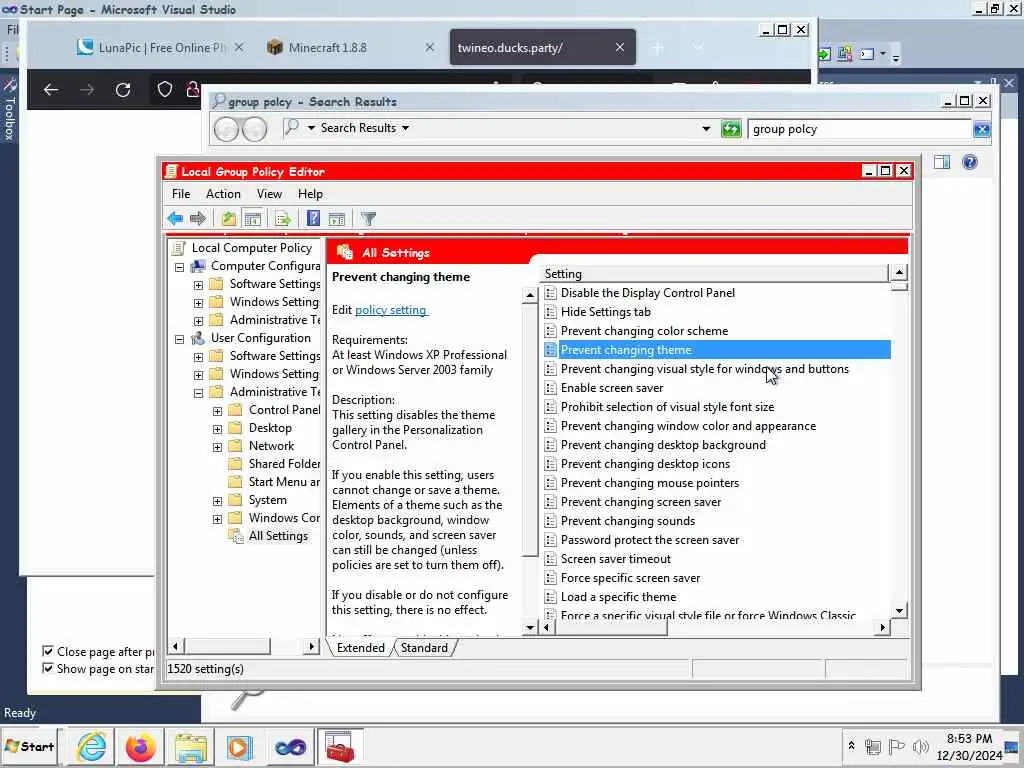Switch to the Standard tab

coord(424,648)
